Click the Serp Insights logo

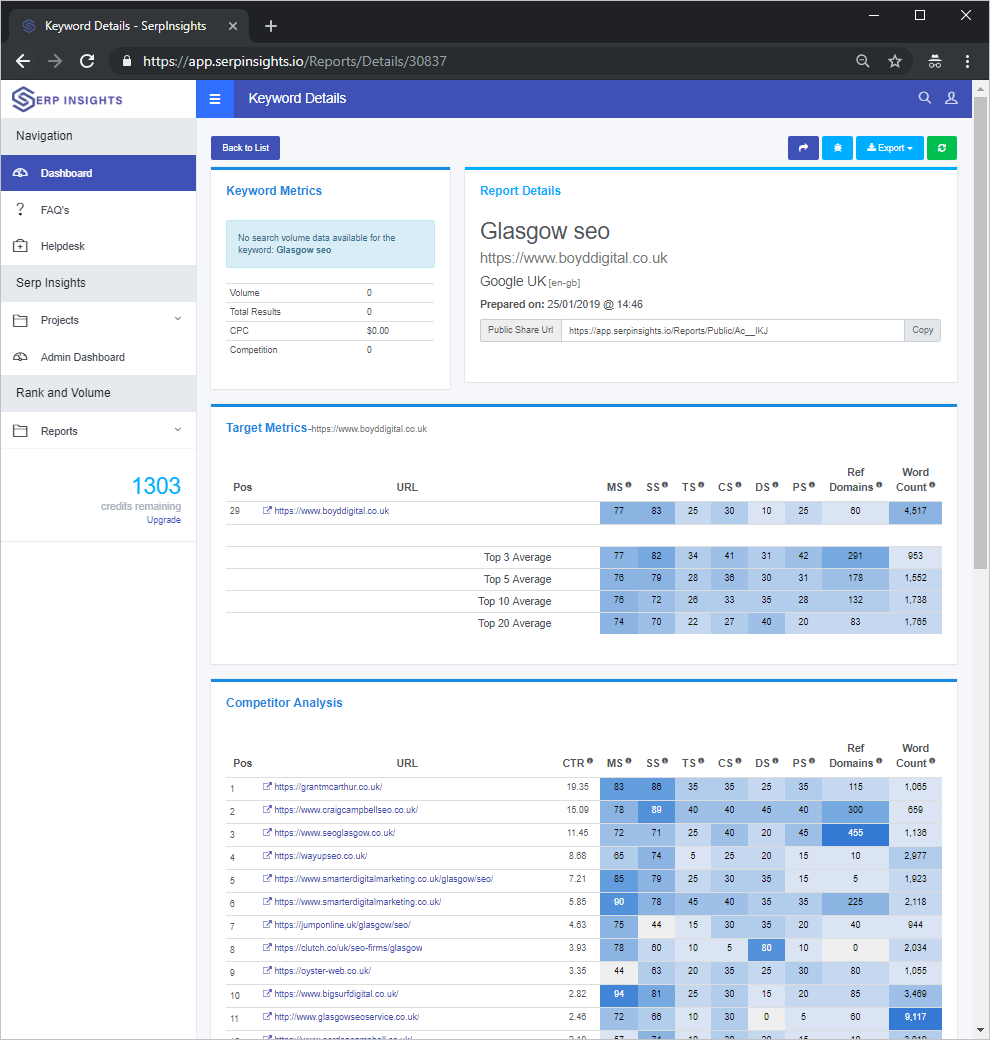point(65,98)
